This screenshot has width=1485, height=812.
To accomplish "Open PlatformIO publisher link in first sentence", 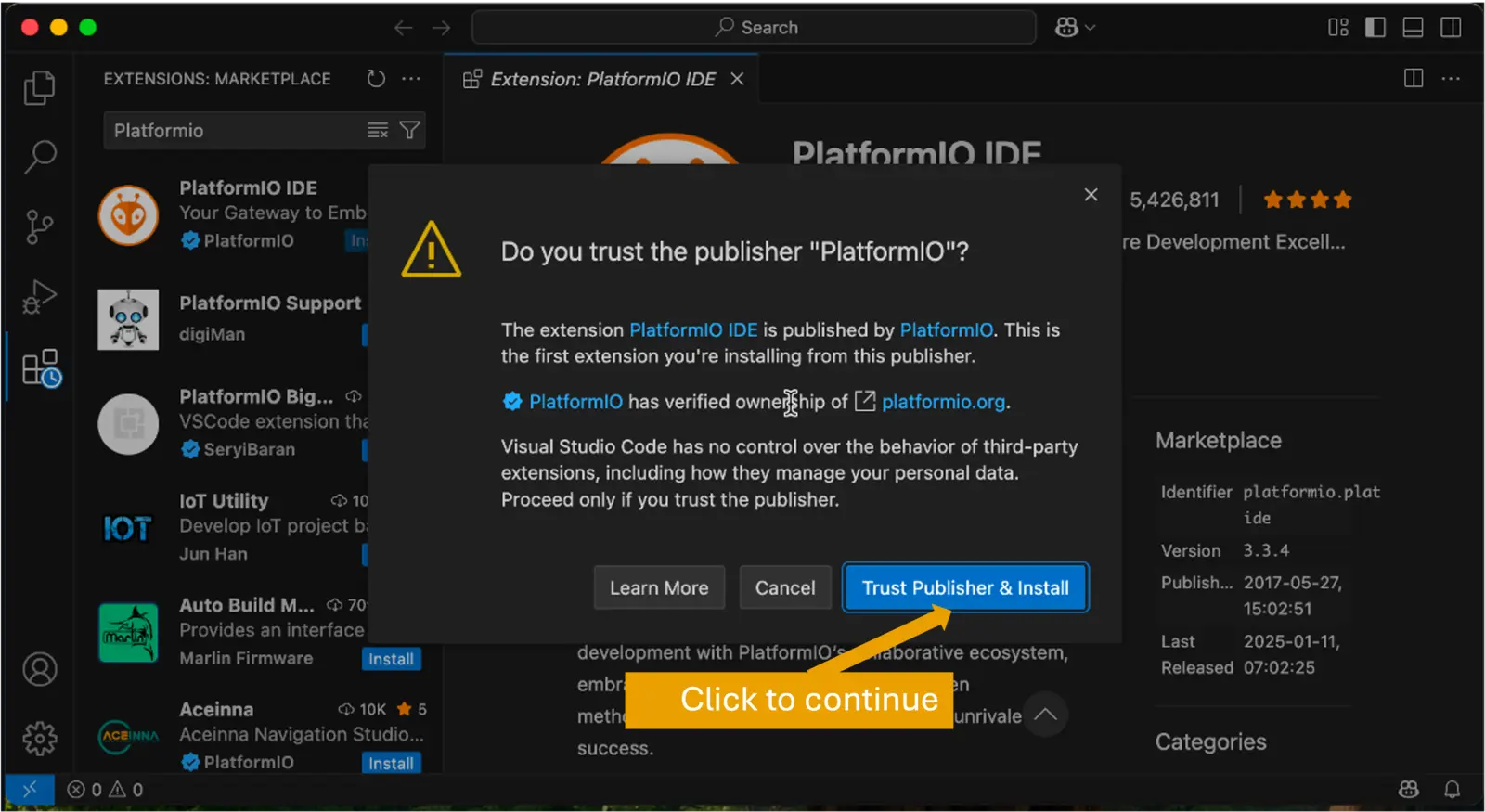I will [947, 329].
